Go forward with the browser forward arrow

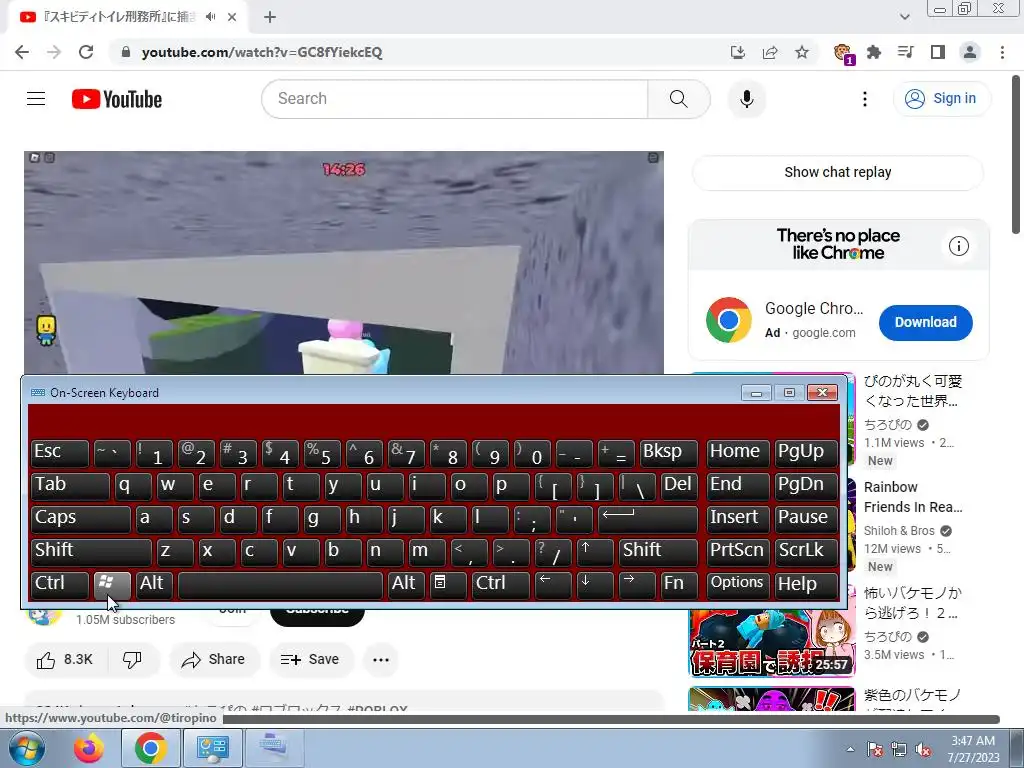(x=54, y=52)
